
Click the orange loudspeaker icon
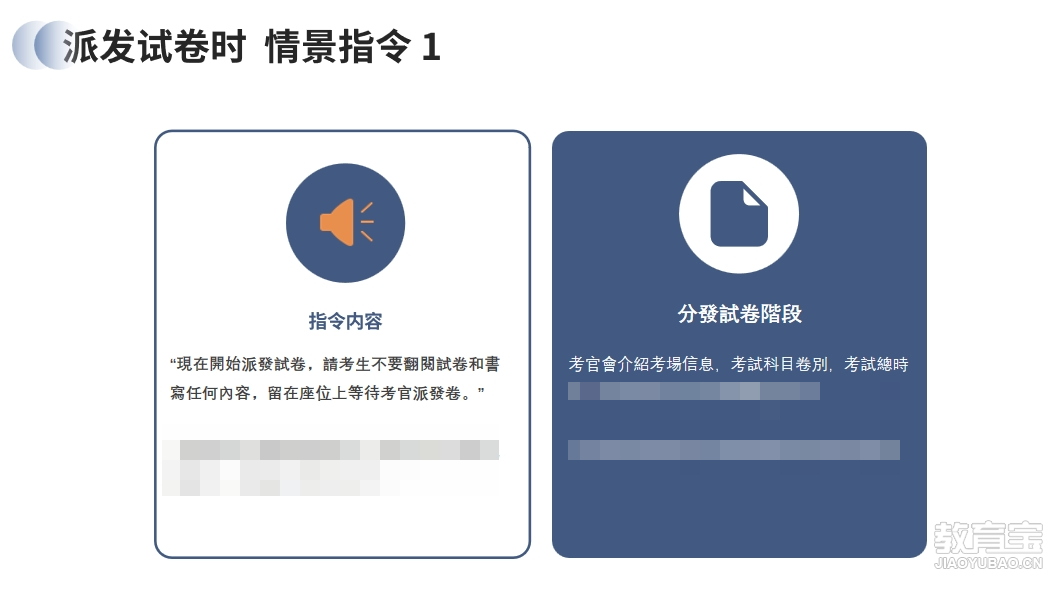[x=346, y=222]
